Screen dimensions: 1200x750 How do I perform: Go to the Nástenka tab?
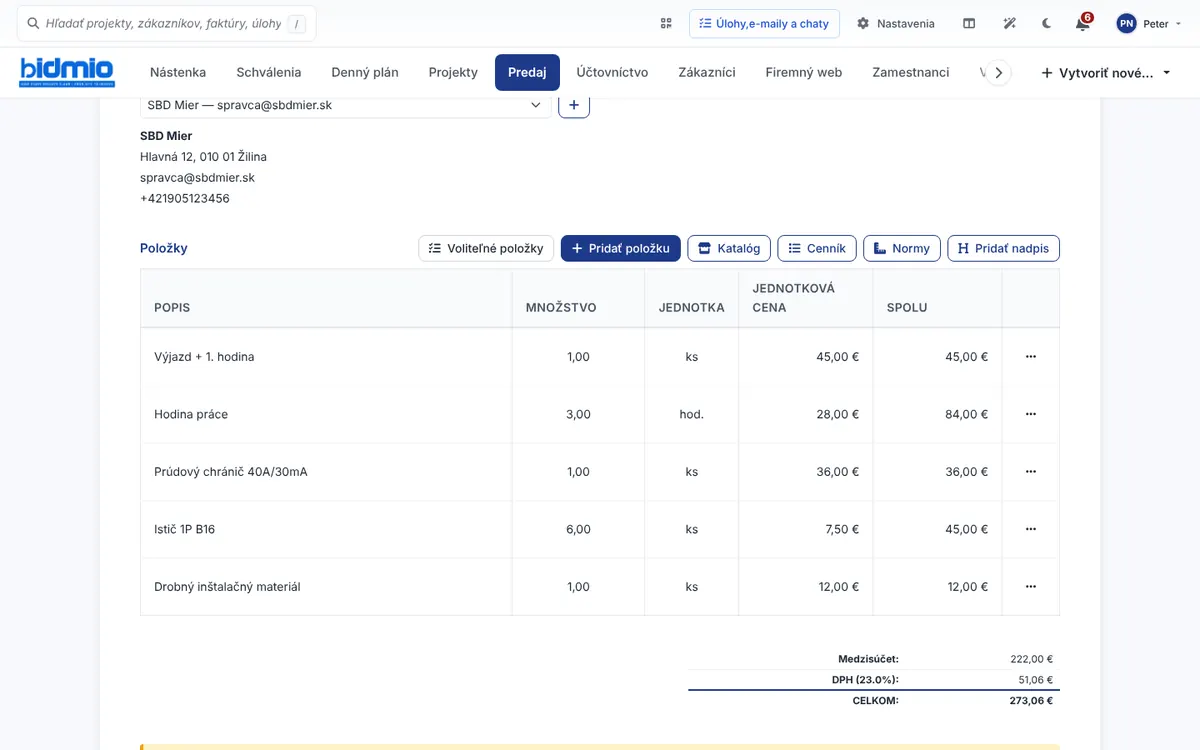tap(178, 72)
